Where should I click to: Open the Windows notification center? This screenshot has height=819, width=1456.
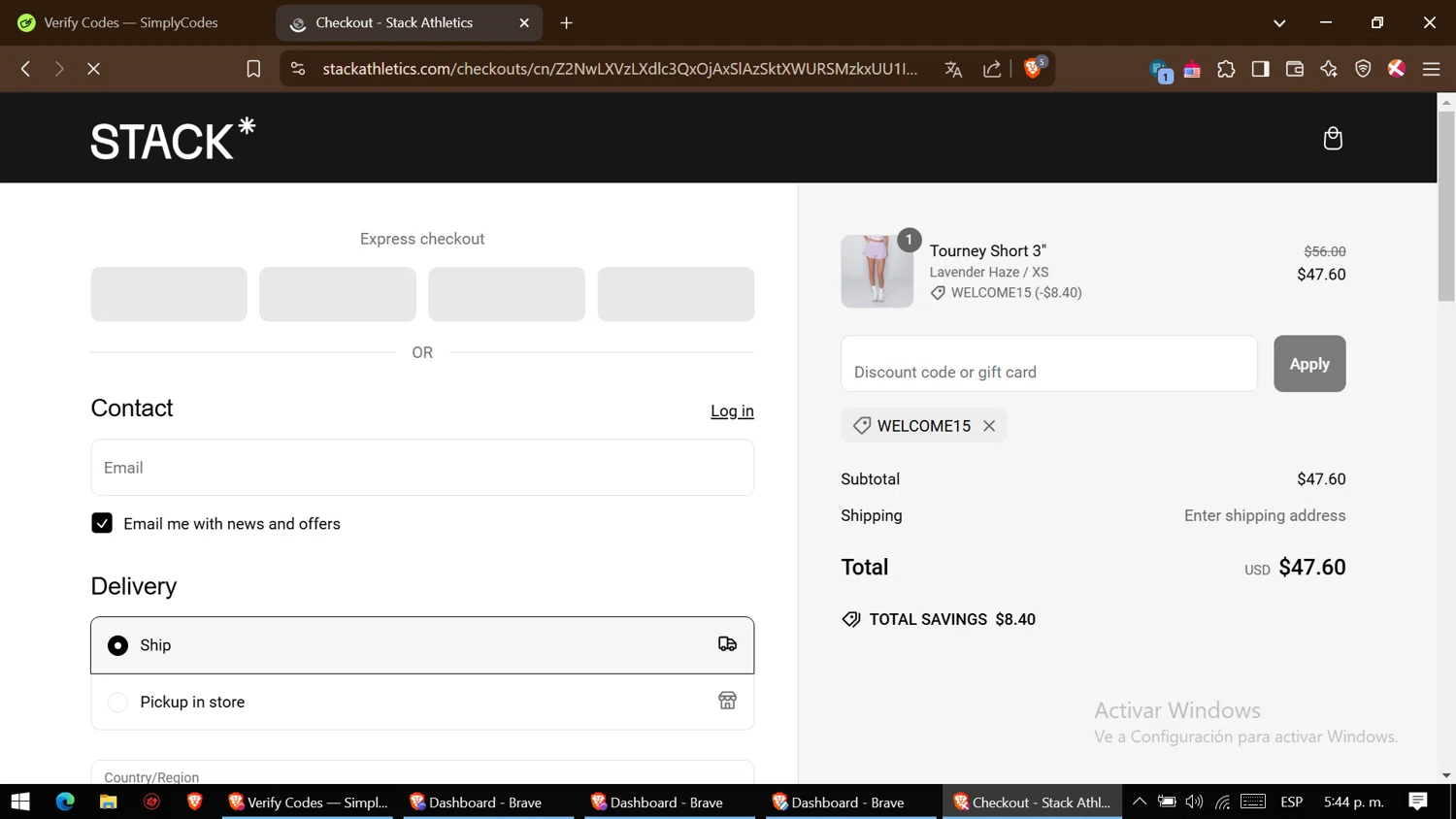point(1418,802)
